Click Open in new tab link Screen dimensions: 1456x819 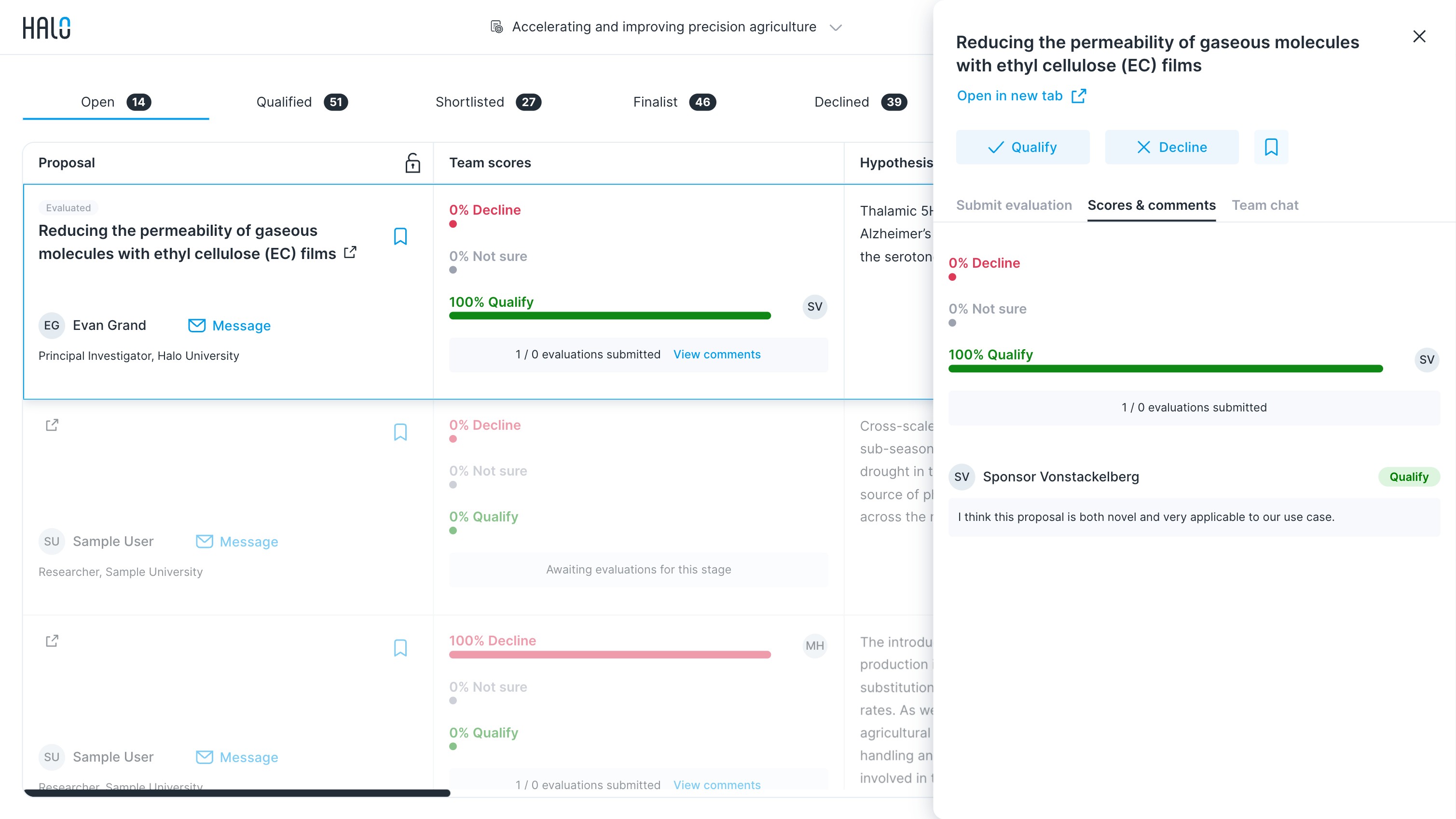1021,96
